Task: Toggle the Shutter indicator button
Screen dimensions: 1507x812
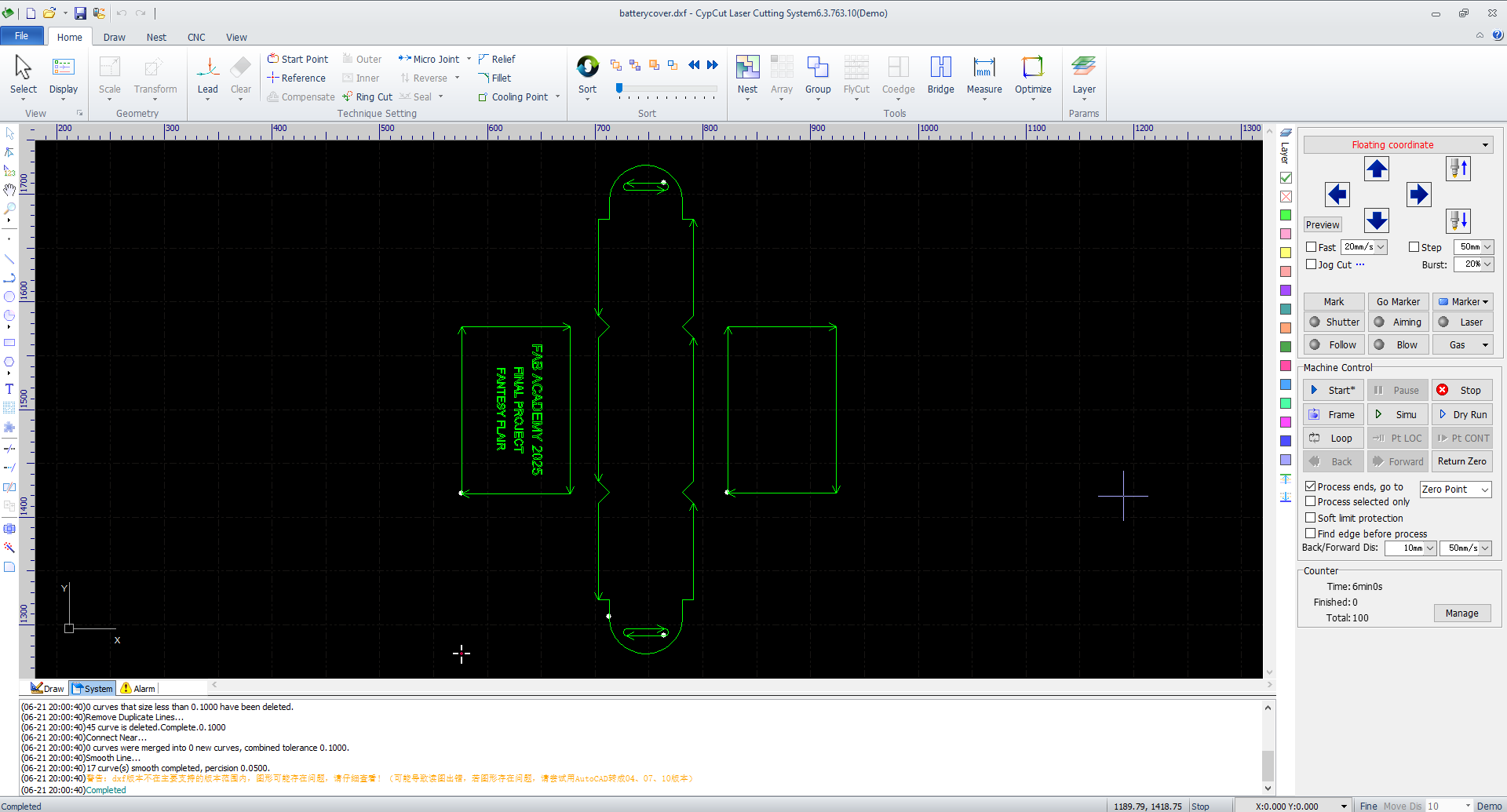Action: click(x=1334, y=322)
